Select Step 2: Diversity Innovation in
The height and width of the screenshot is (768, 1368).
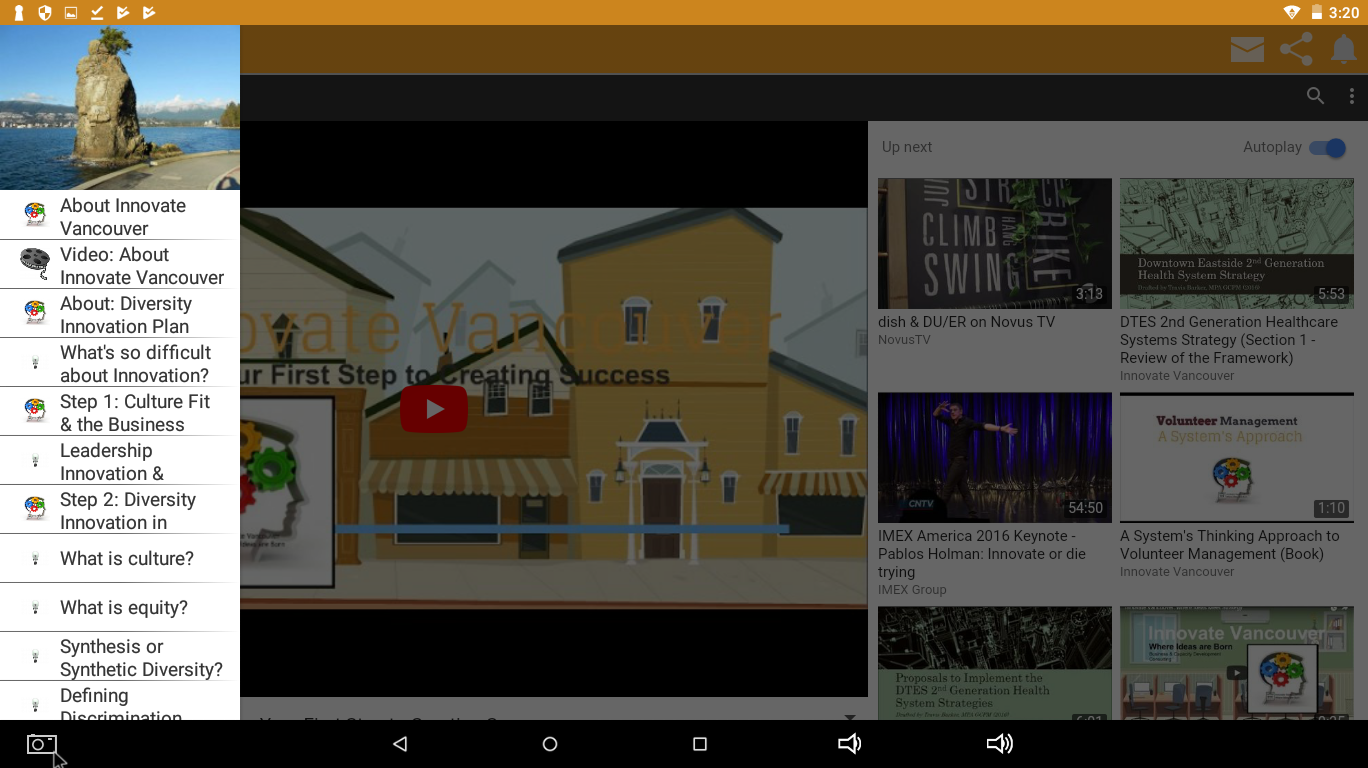pyautogui.click(x=120, y=510)
